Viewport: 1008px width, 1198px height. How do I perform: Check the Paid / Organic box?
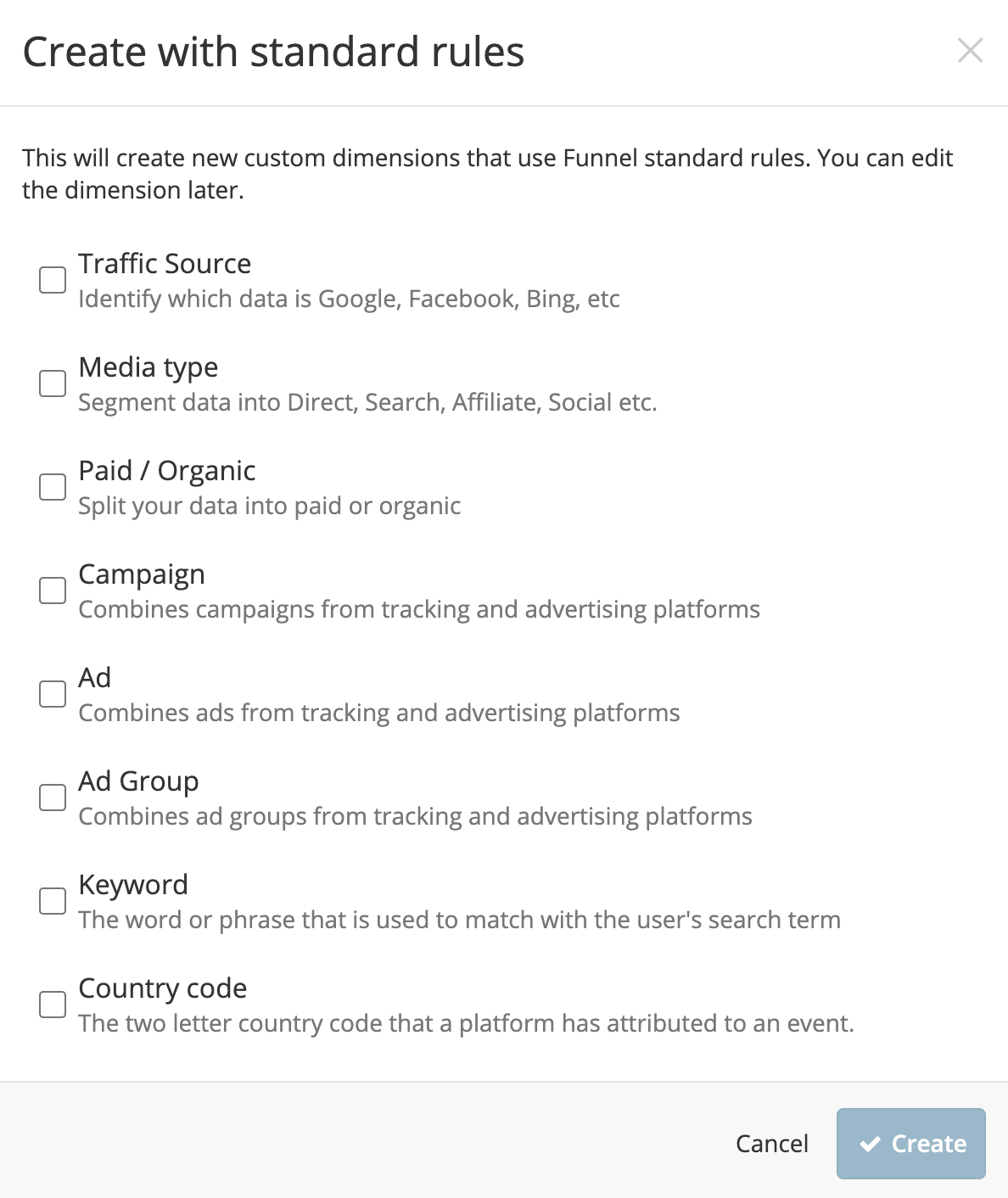click(x=53, y=487)
